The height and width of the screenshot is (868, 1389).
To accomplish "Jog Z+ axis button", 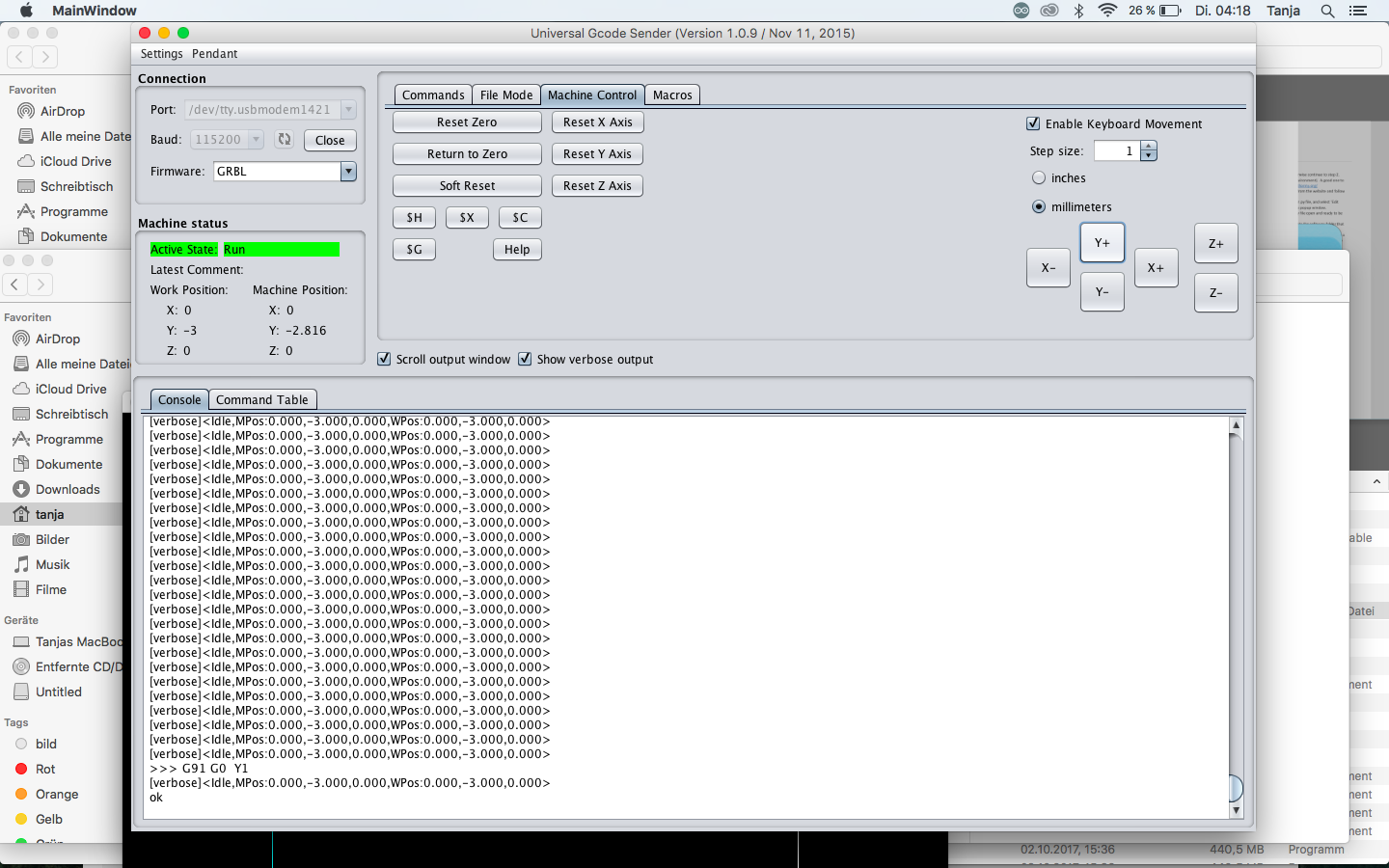I will (x=1216, y=244).
